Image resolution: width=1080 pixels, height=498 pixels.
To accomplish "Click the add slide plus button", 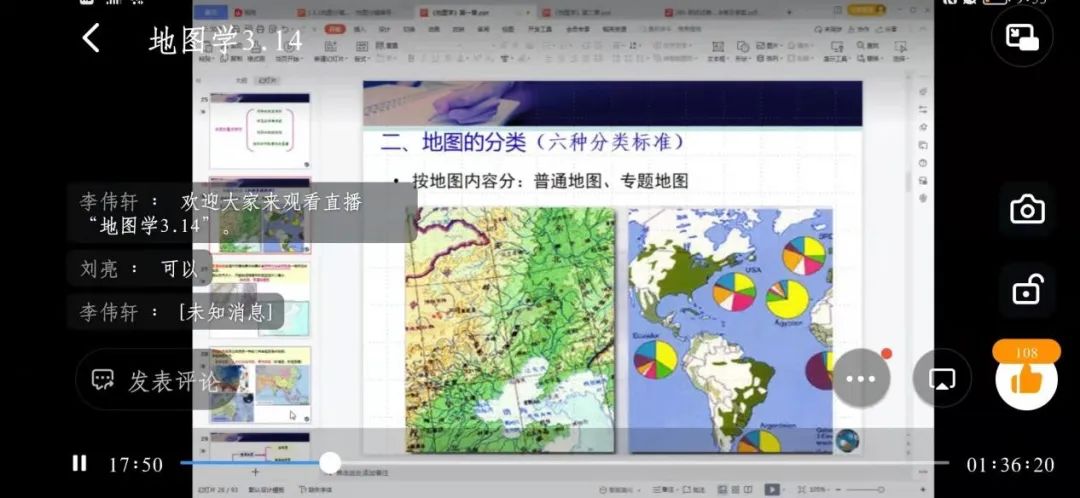I will coord(255,471).
